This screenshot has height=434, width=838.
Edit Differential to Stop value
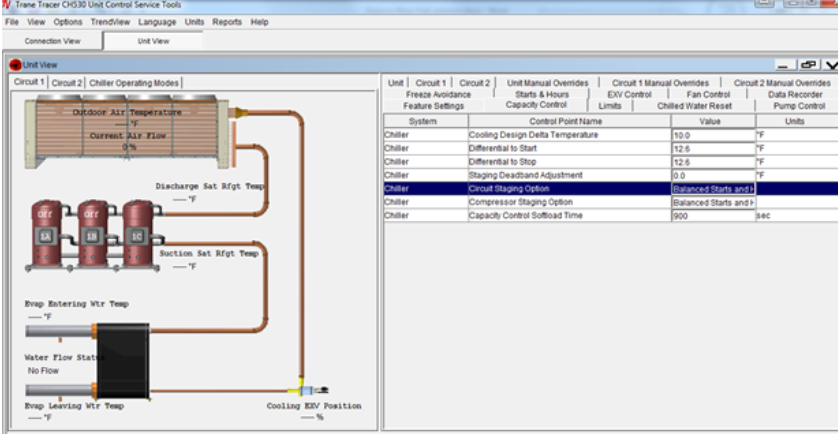pyautogui.click(x=713, y=162)
